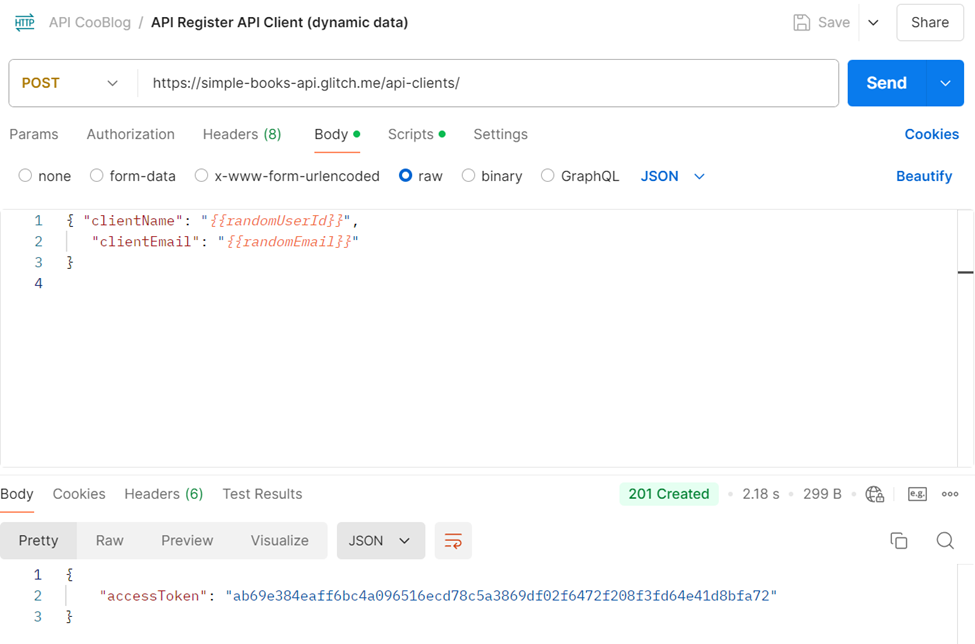Click the HTTP request type icon
Image resolution: width=975 pixels, height=644 pixels.
point(24,22)
